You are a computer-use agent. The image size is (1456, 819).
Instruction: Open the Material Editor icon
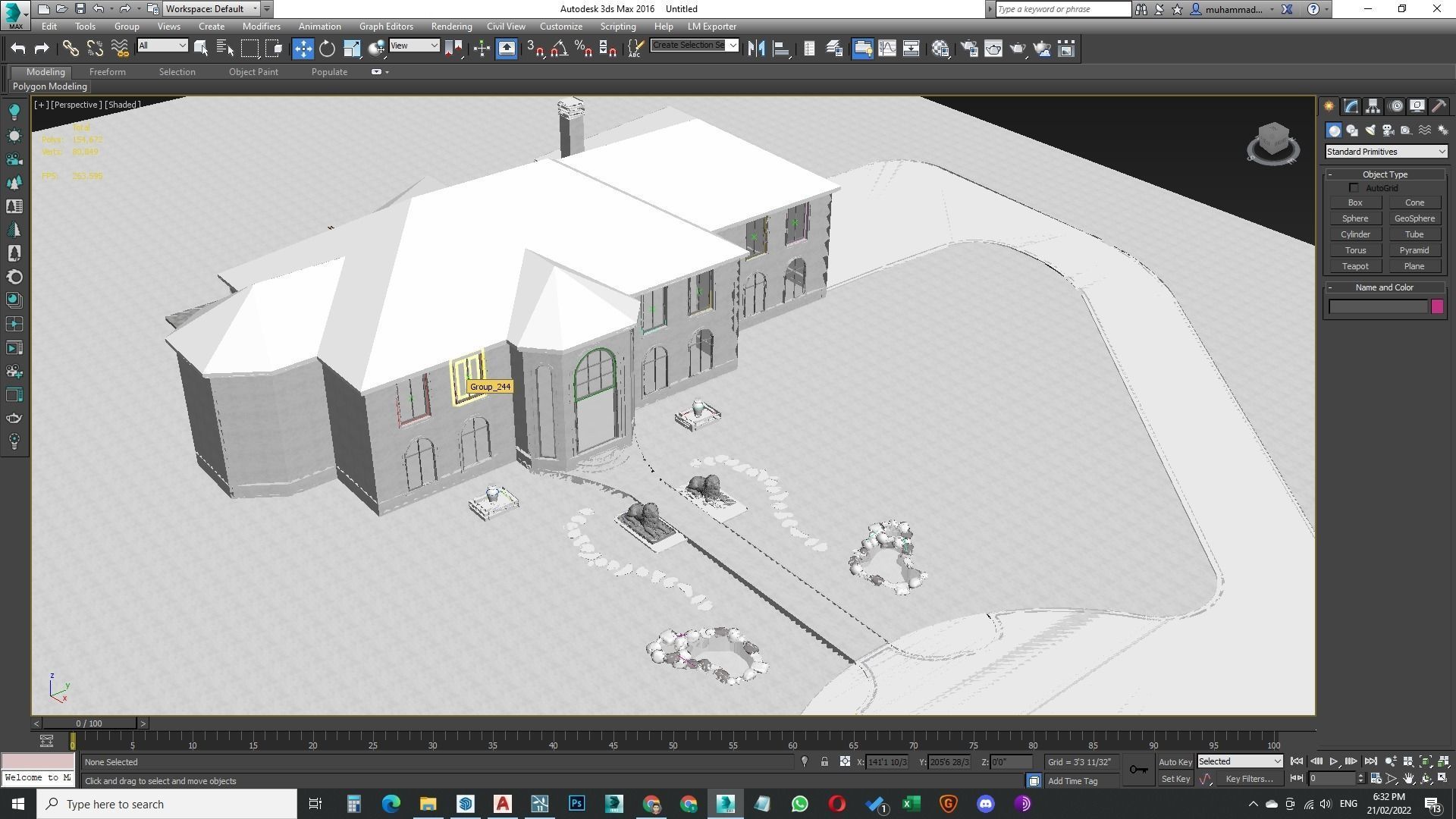coord(941,49)
